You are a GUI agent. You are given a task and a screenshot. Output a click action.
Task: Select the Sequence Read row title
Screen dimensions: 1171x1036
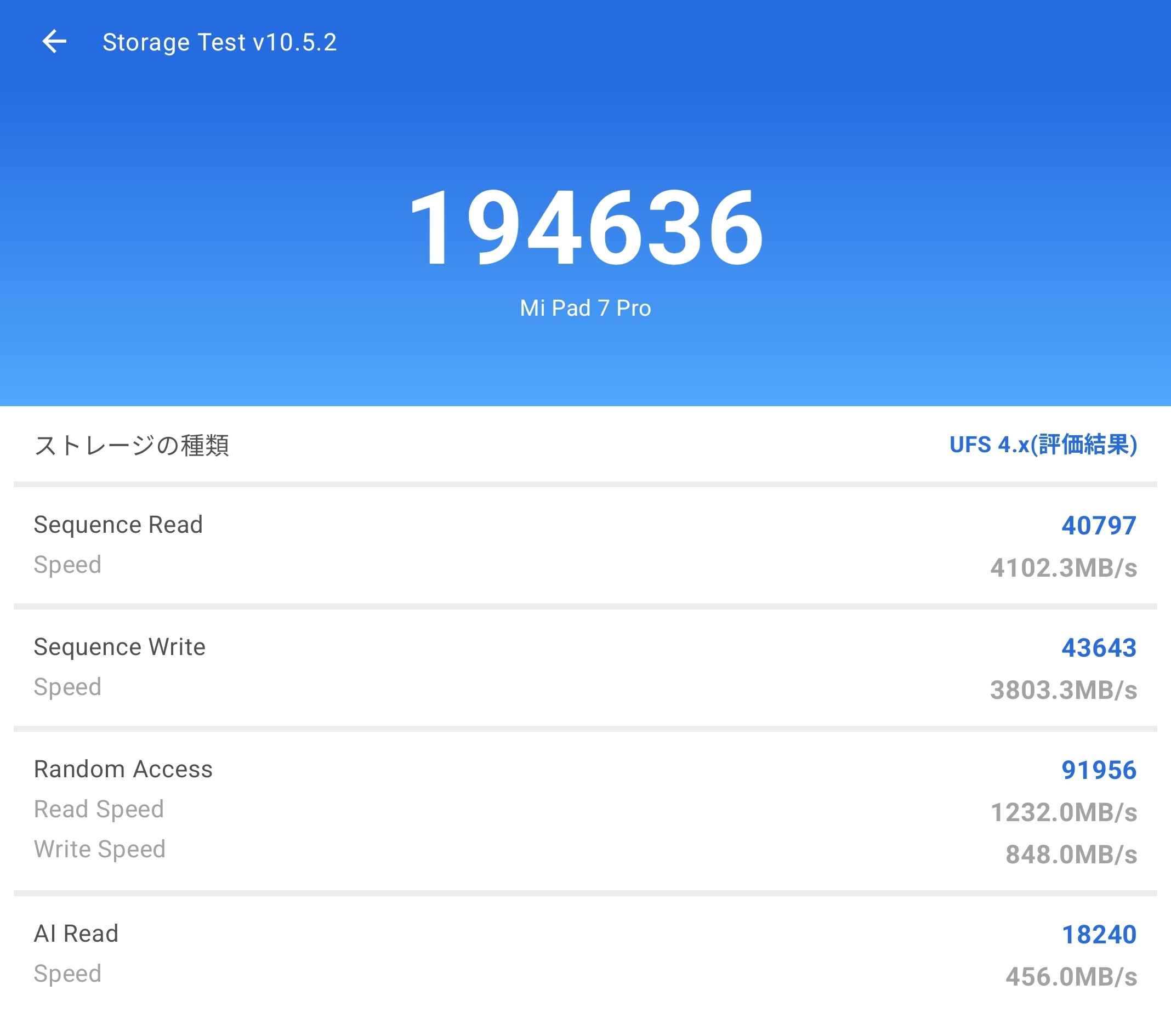(x=118, y=525)
